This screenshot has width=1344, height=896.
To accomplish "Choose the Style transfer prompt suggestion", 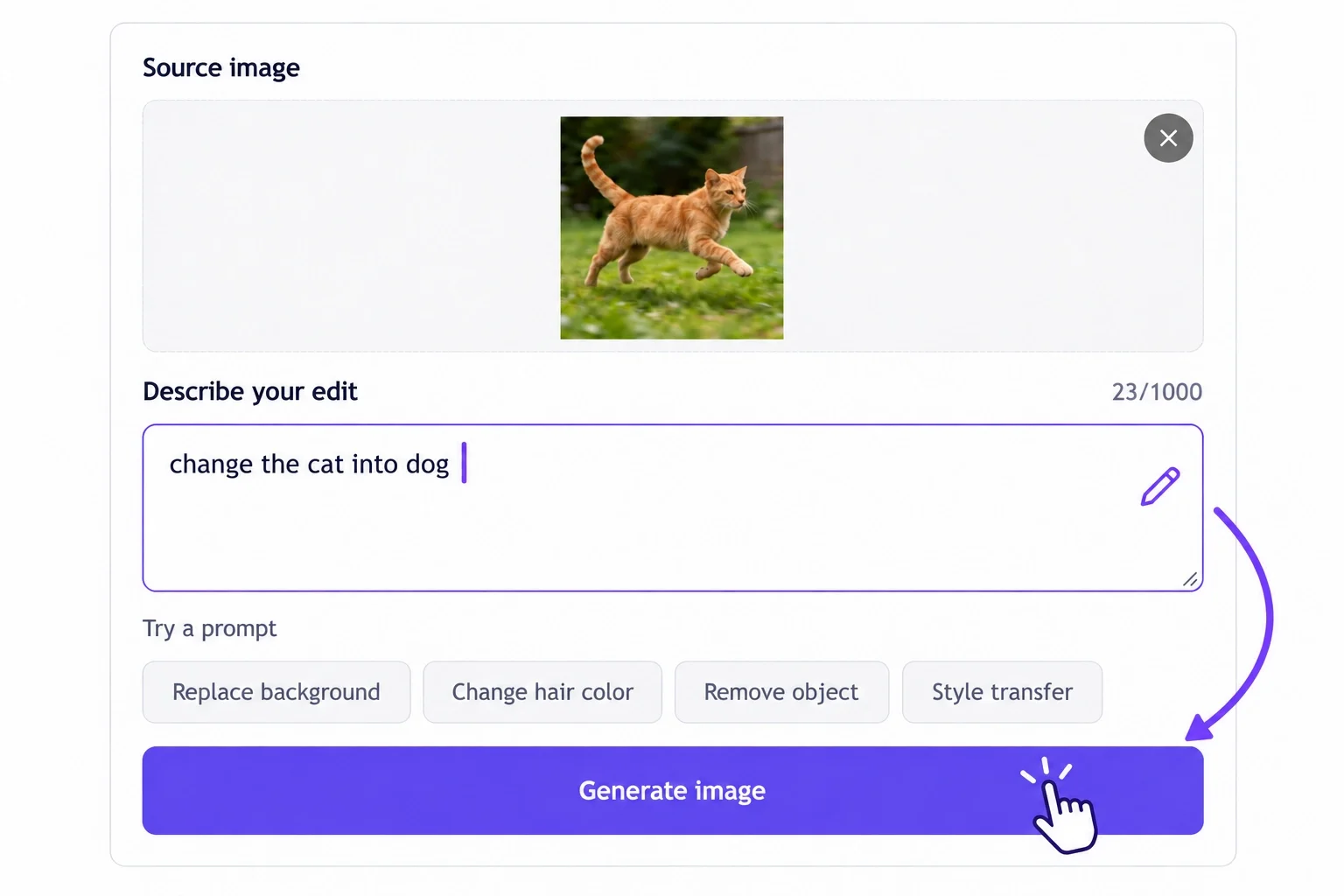I will tap(1002, 692).
